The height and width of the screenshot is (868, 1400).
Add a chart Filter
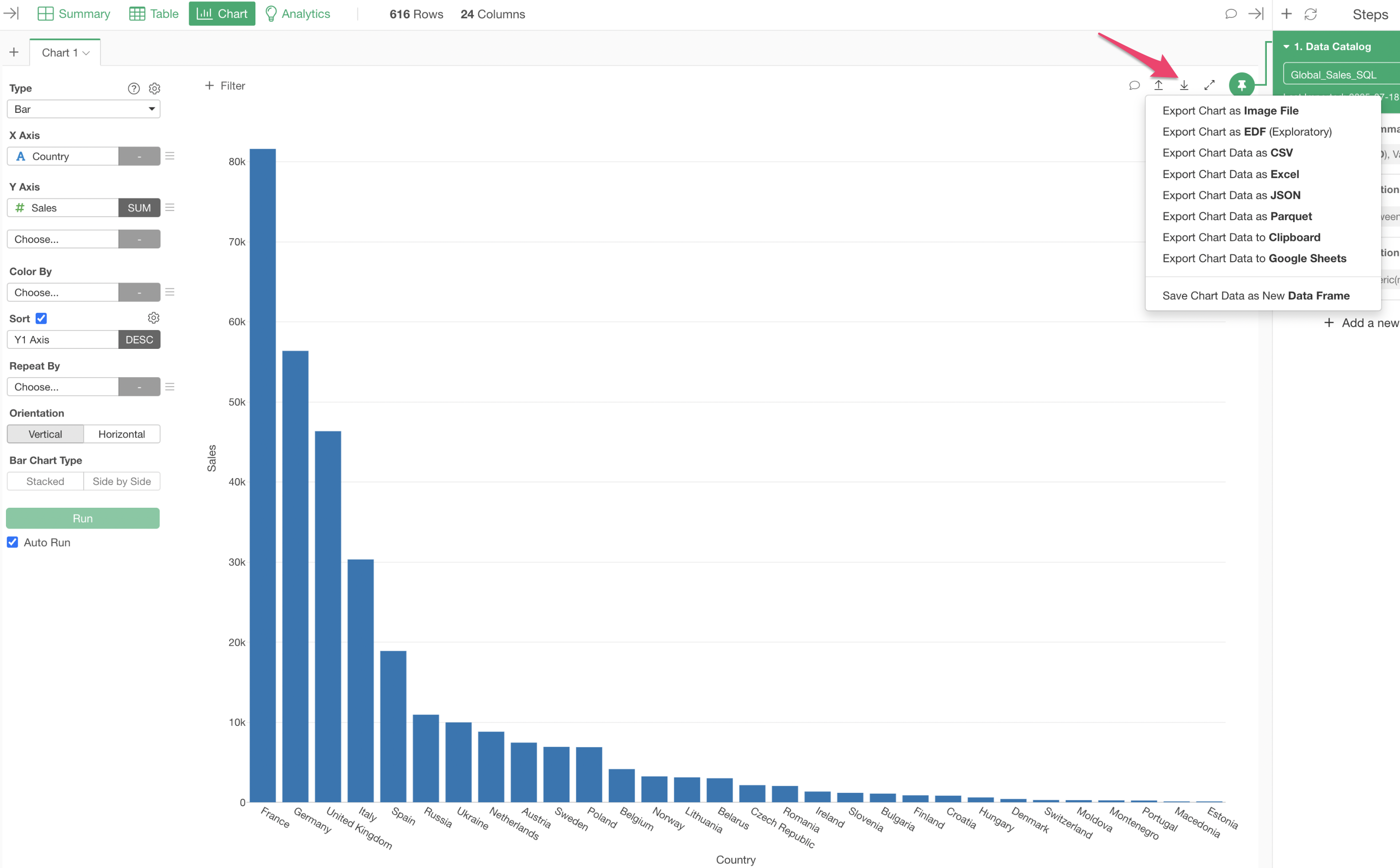coord(225,86)
